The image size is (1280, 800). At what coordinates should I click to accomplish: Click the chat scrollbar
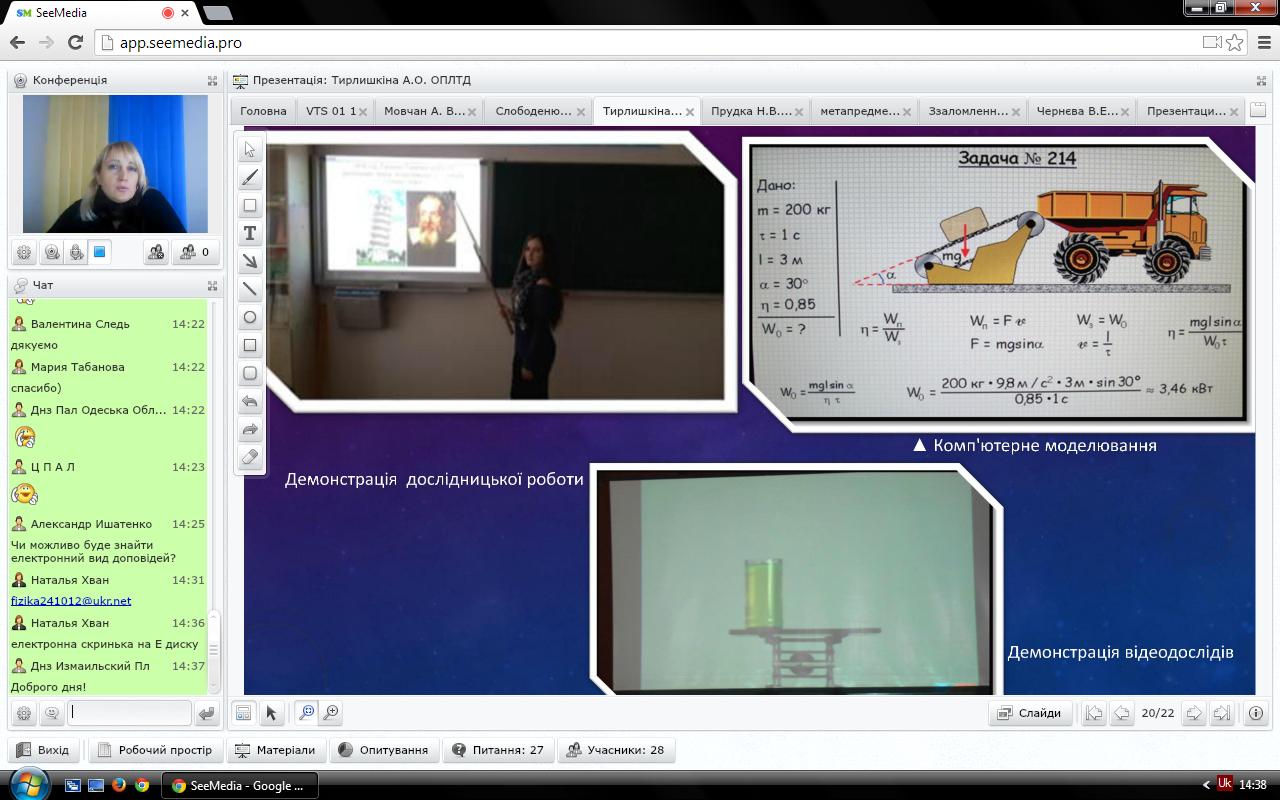213,648
